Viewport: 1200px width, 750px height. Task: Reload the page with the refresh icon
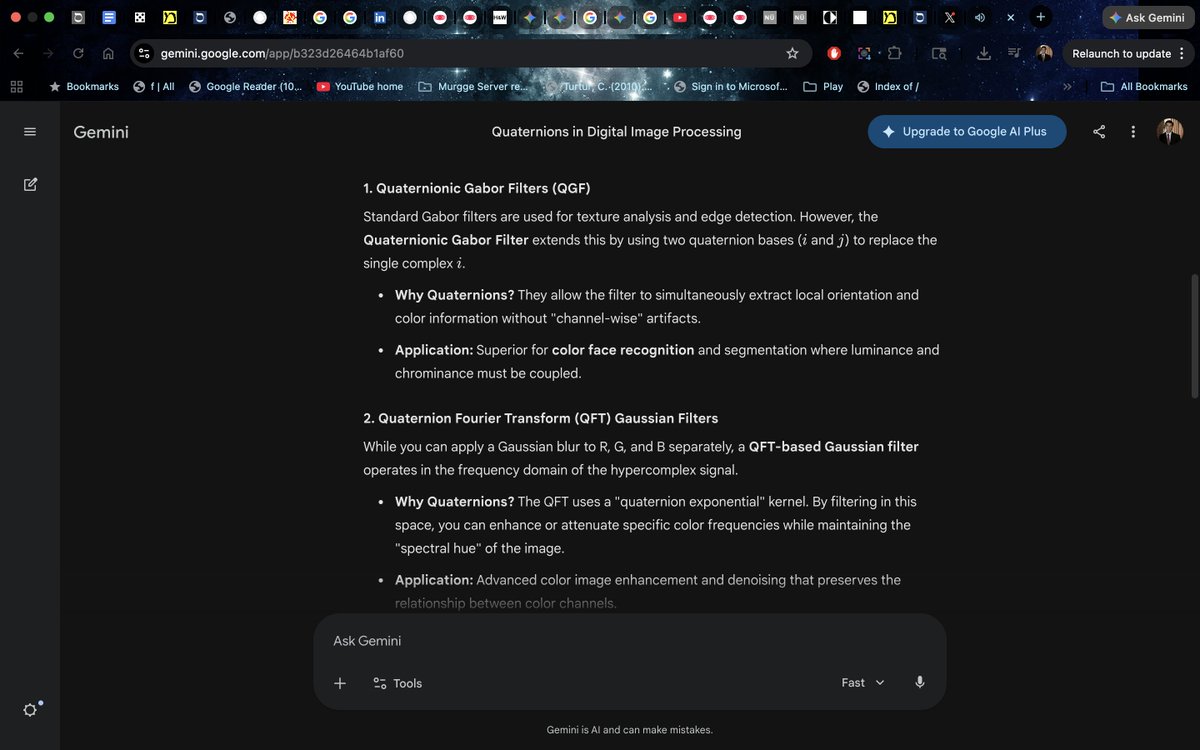[x=78, y=53]
